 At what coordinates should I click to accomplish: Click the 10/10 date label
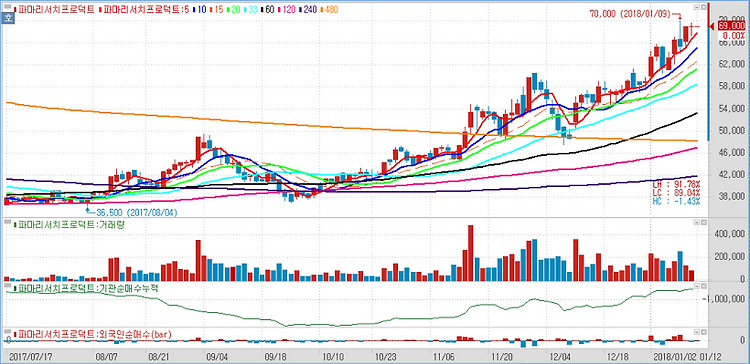click(333, 357)
